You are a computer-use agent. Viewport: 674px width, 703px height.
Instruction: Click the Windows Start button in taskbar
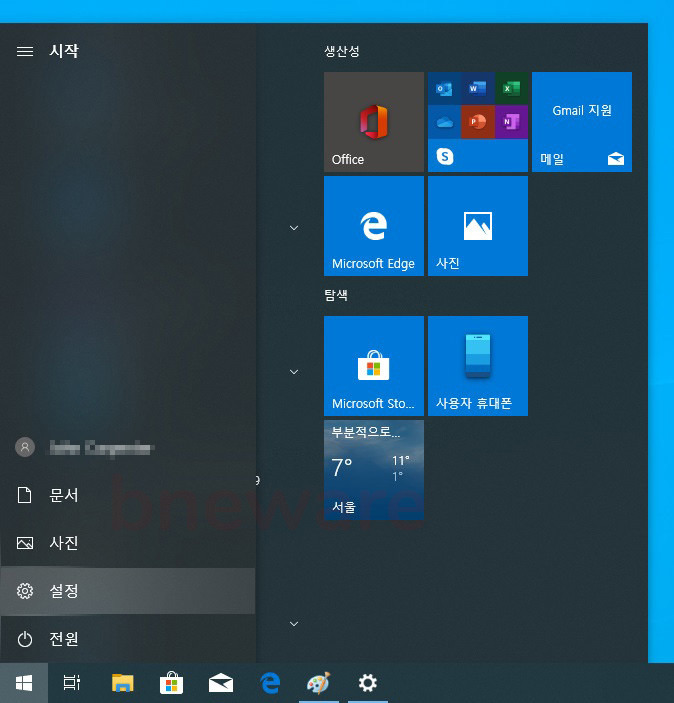coord(24,683)
